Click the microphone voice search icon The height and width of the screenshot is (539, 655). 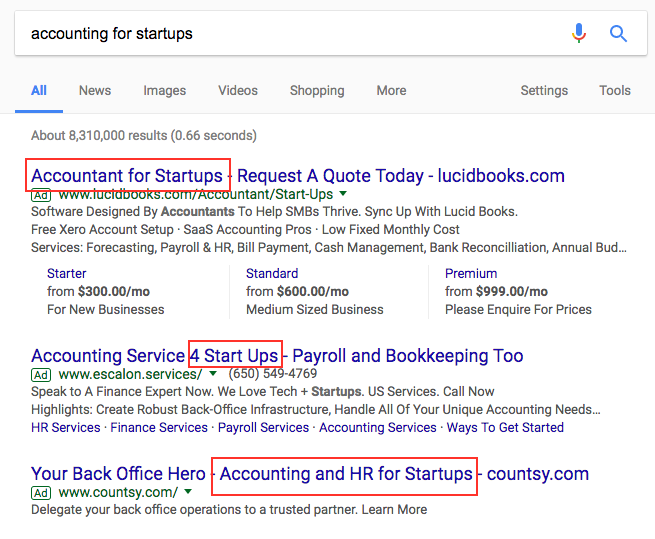coord(579,33)
